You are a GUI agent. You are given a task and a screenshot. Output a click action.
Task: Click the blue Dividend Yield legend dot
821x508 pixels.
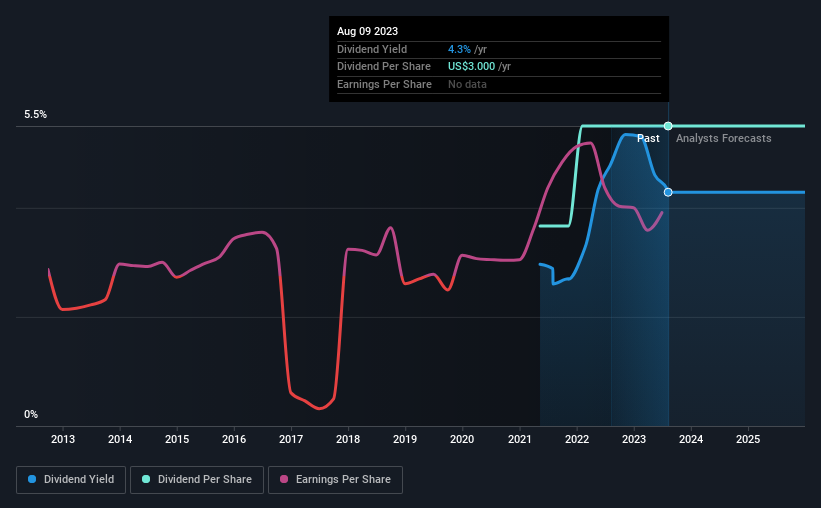(32, 479)
